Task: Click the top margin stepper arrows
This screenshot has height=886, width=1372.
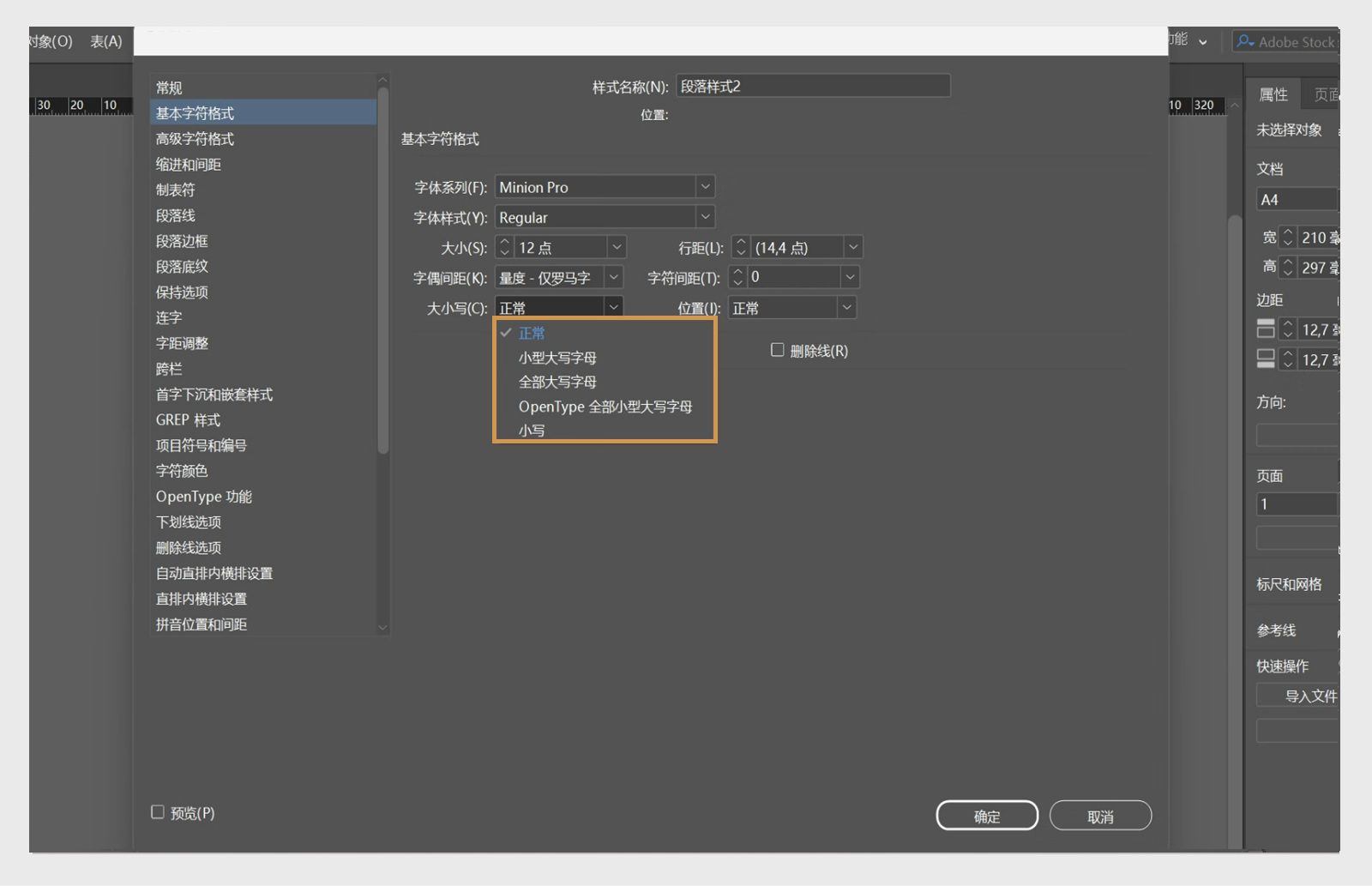Action: pos(1287,329)
